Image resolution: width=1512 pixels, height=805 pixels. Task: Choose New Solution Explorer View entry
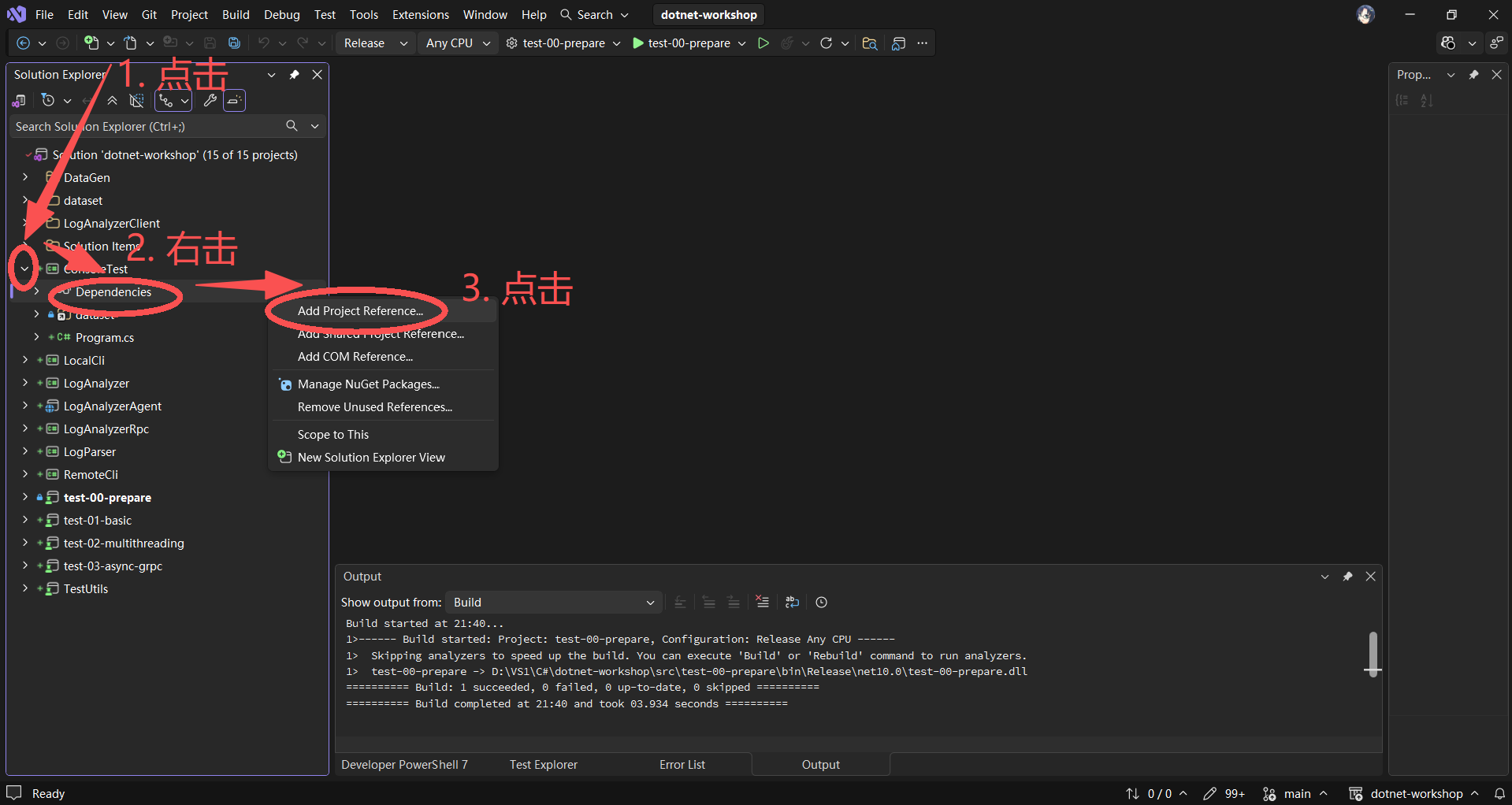[384, 458]
